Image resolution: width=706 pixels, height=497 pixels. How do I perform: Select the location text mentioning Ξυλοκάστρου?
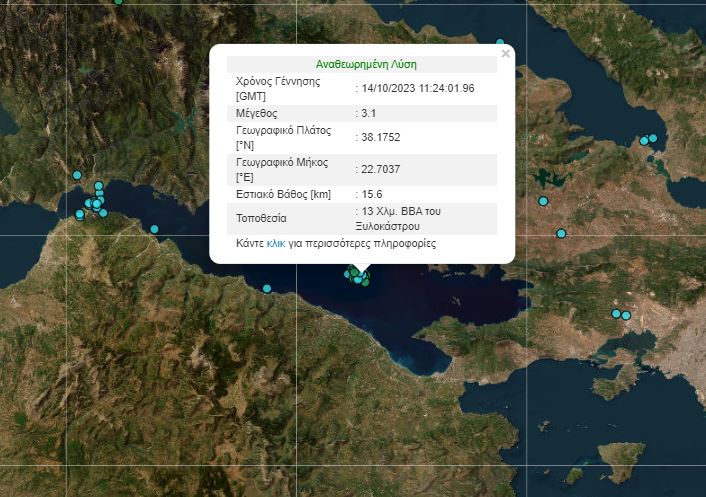click(396, 219)
